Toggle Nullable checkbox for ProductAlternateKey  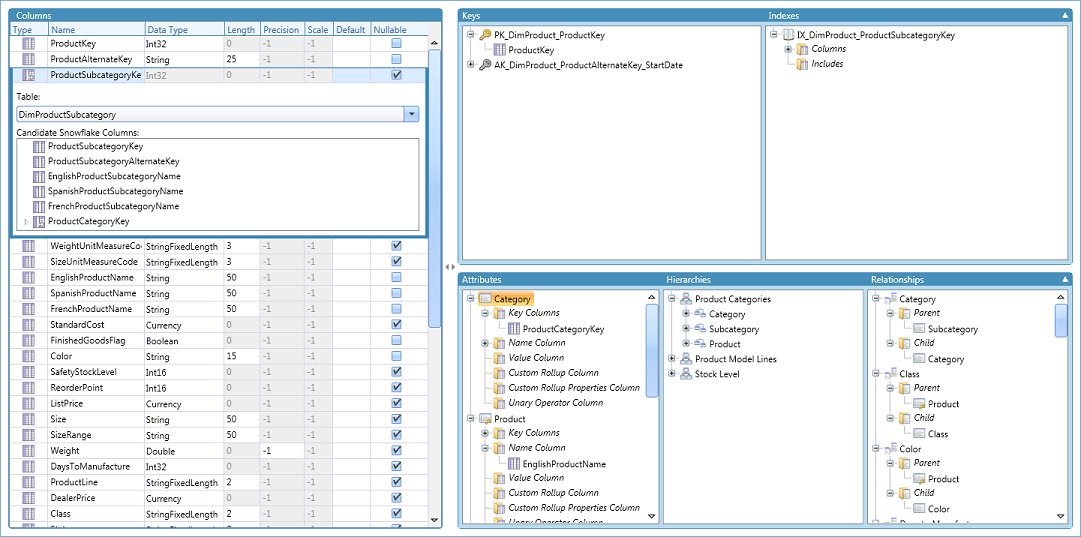point(396,59)
